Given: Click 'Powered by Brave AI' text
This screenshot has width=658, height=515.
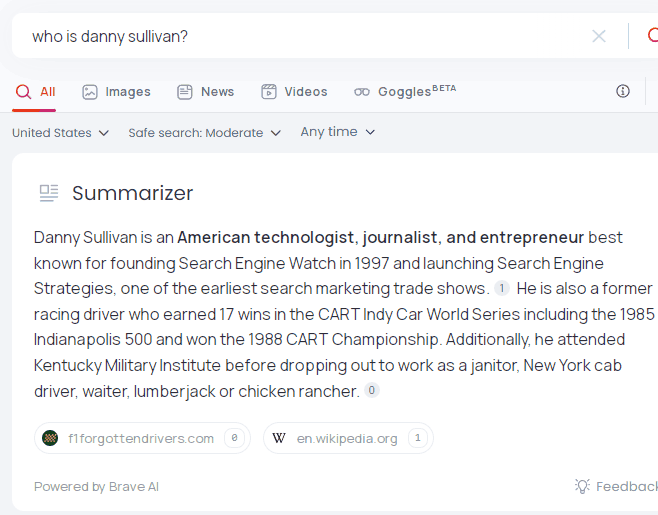Looking at the screenshot, I should click(97, 486).
